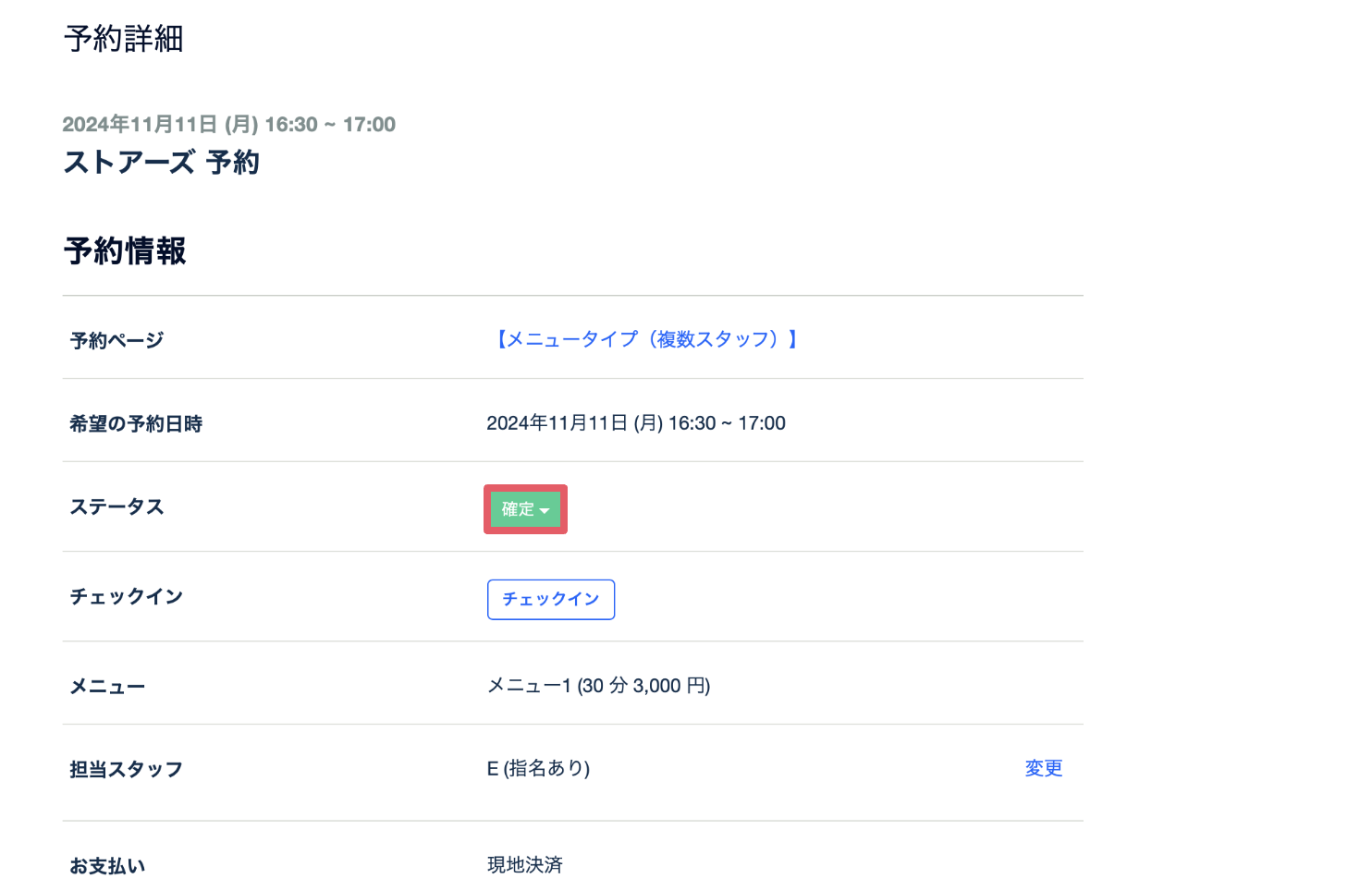Select the メニュー row label
Screen dimensions: 1372x891
107,687
